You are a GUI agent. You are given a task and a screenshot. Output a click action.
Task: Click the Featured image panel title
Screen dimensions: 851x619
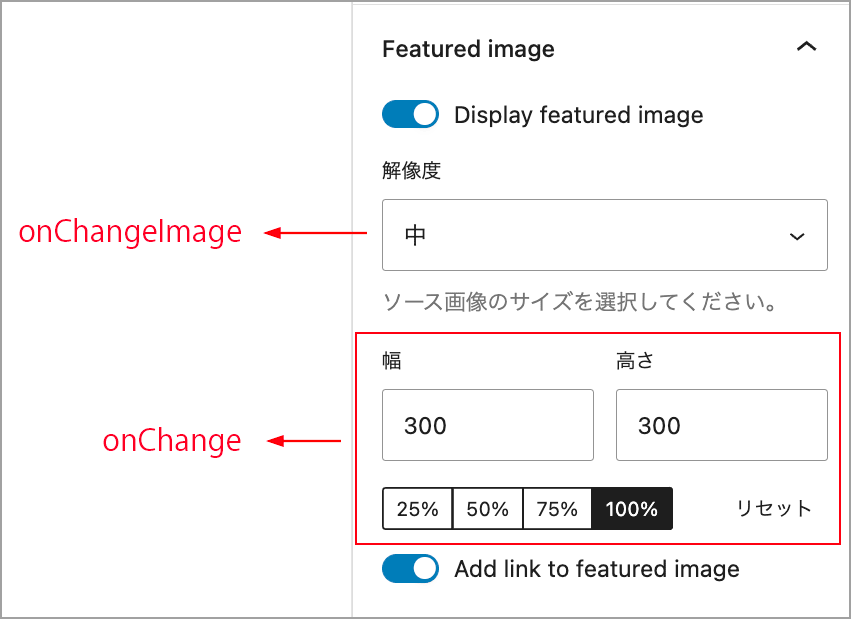pos(468,49)
